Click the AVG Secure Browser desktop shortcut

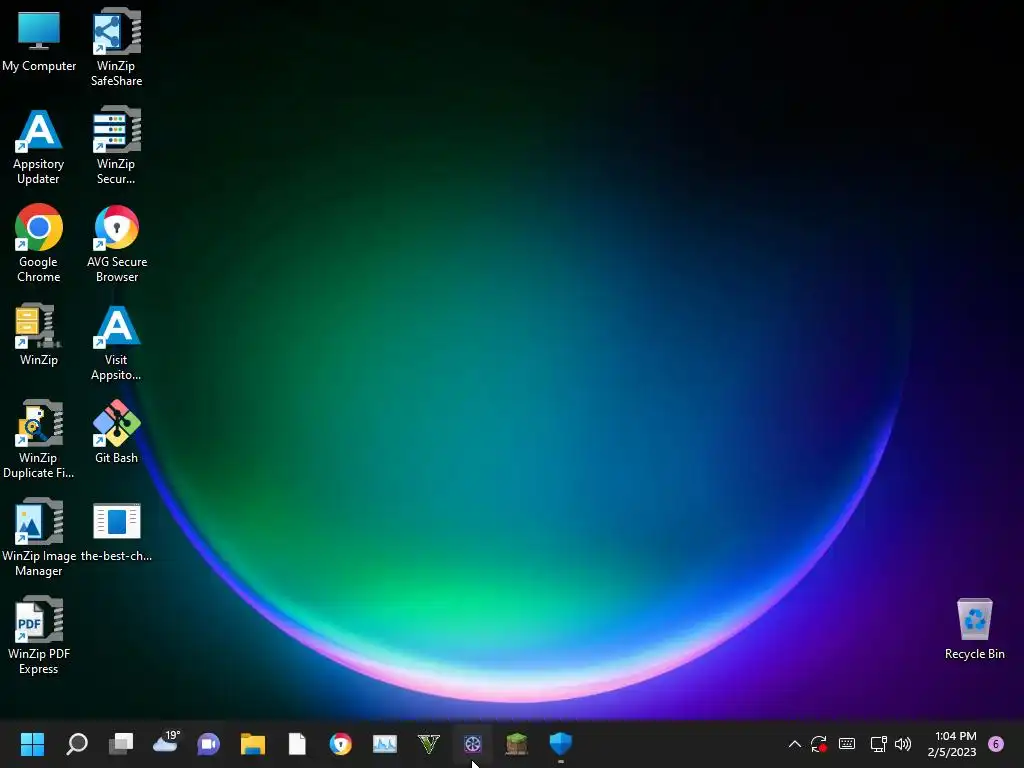coord(116,244)
